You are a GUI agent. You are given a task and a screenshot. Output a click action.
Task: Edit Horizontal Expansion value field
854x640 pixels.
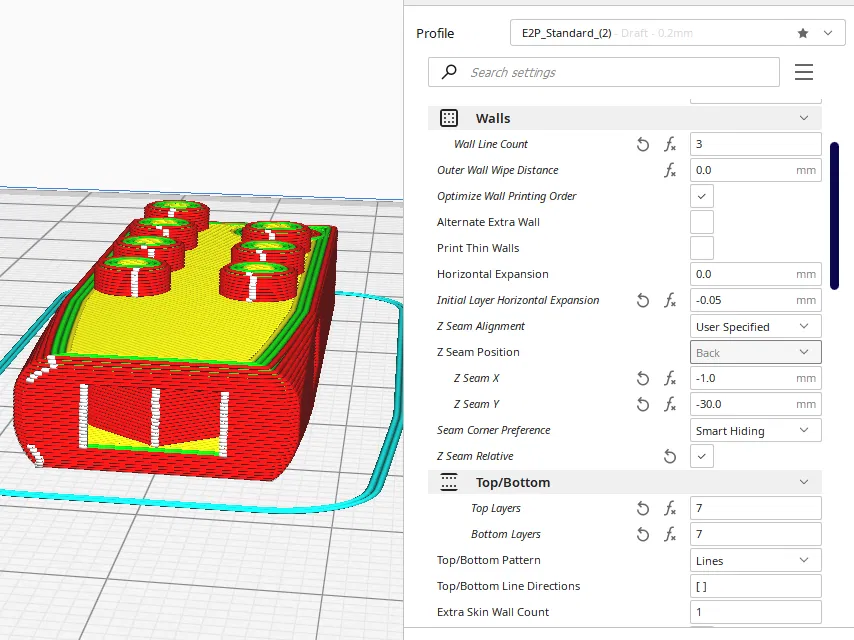click(755, 274)
